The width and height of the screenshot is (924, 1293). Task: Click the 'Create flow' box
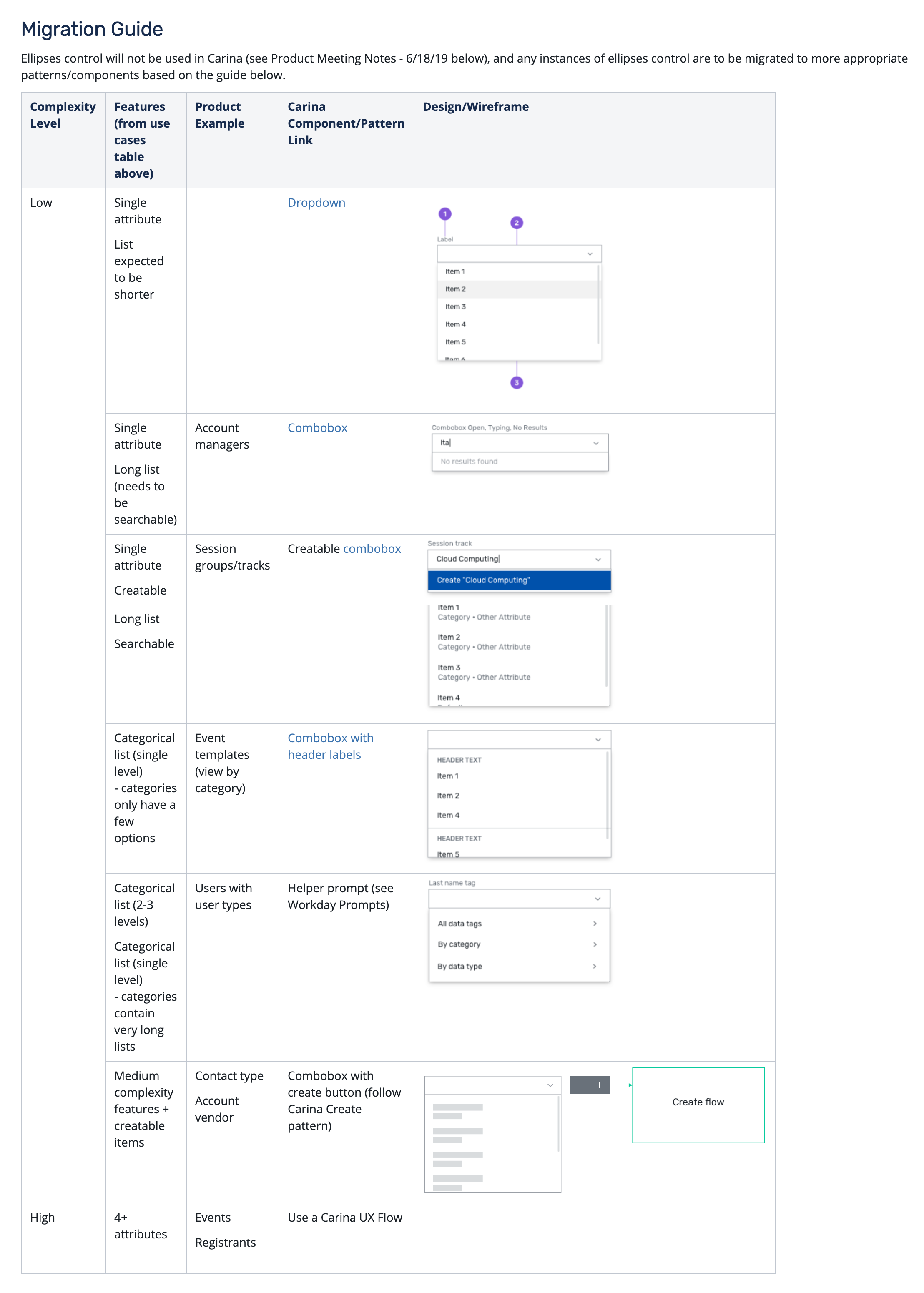click(698, 1105)
